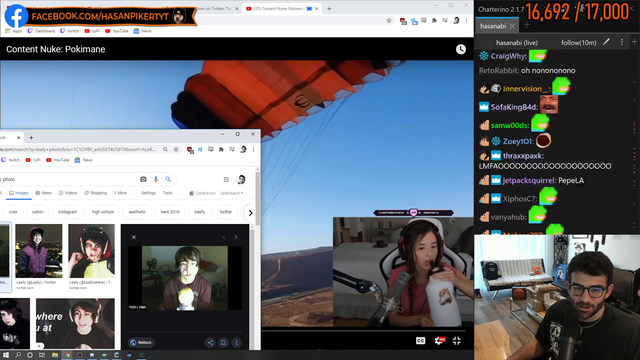Toggle closed captions on the video player
The height and width of the screenshot is (360, 640).
pyautogui.click(x=420, y=341)
